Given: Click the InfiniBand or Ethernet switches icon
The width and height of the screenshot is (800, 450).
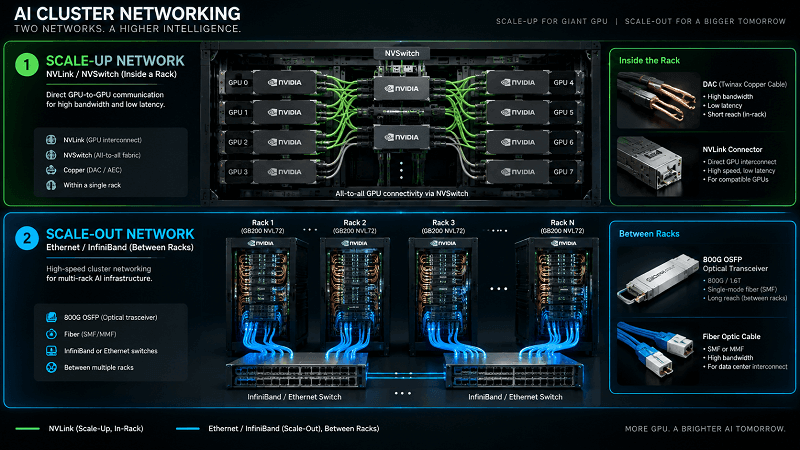Looking at the screenshot, I should pos(52,351).
